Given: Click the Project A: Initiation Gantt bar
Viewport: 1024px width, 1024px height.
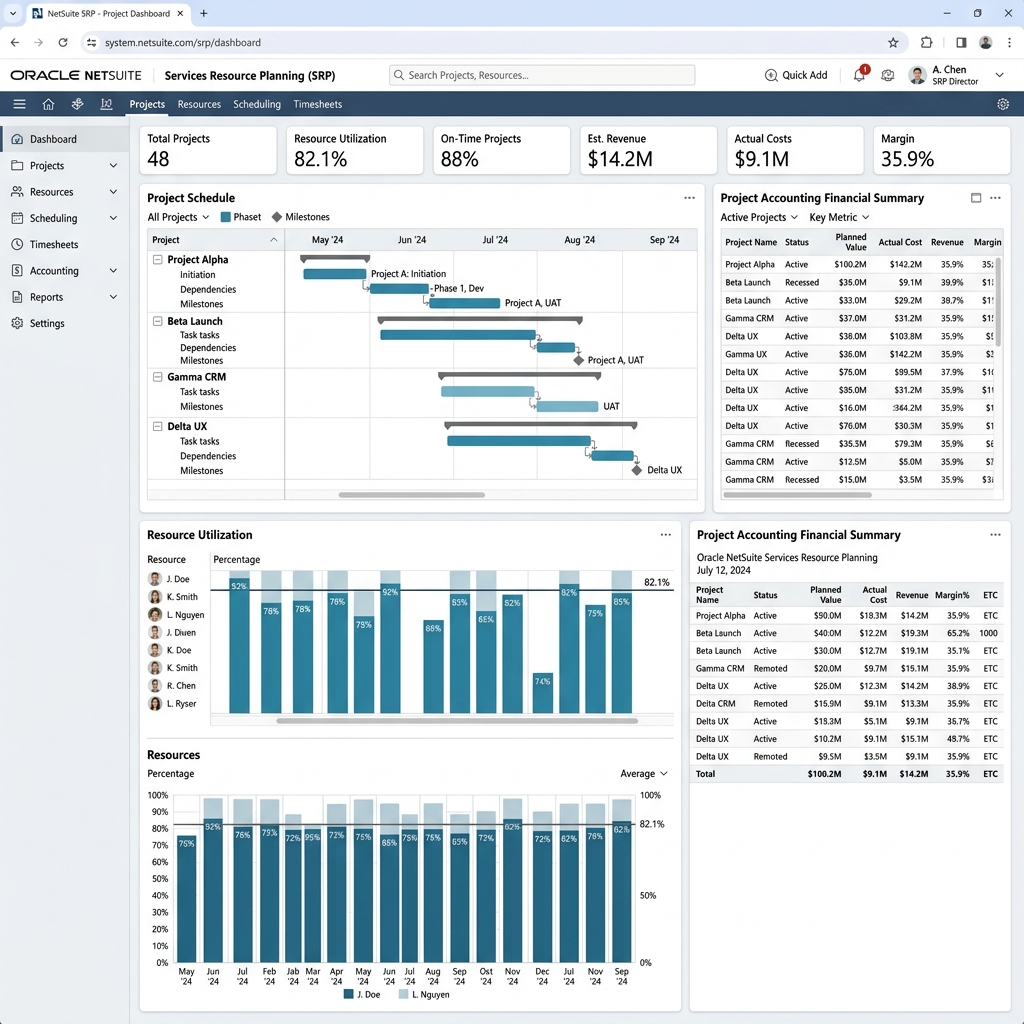Looking at the screenshot, I should pos(334,274).
